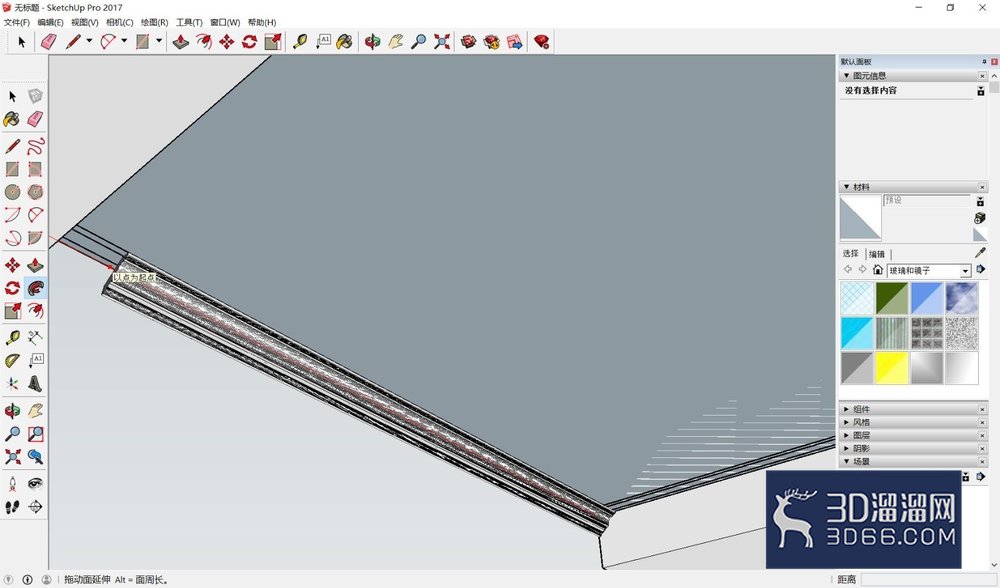Activate the Dimension tool
Screen dimensions: 1000x588
(35, 338)
